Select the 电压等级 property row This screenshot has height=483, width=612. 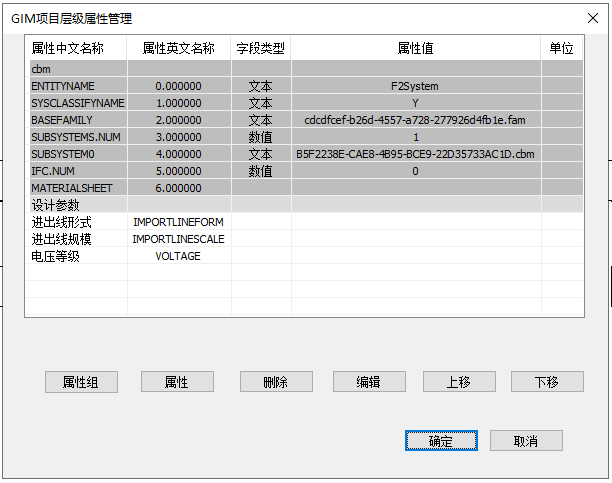[x=306, y=256]
